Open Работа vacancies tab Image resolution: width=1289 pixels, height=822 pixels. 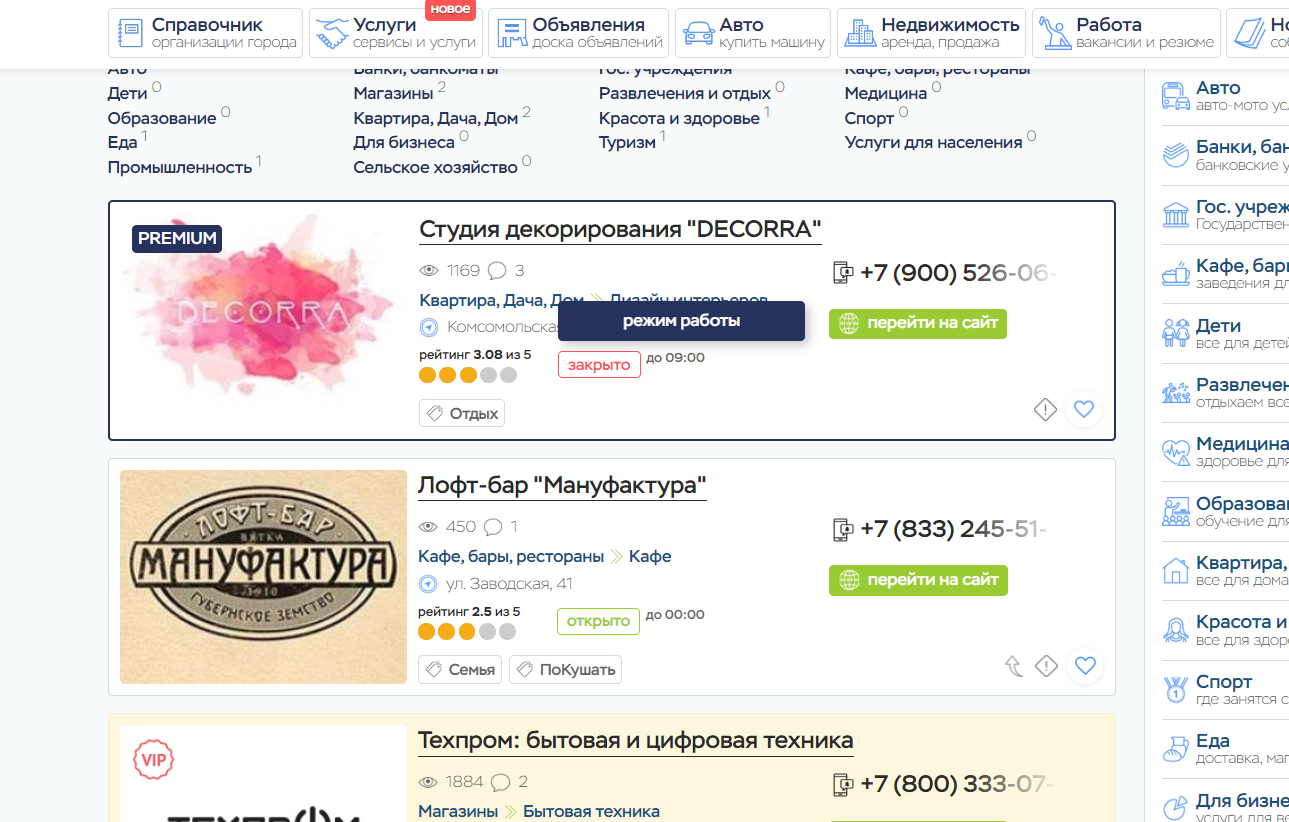[x=1126, y=33]
